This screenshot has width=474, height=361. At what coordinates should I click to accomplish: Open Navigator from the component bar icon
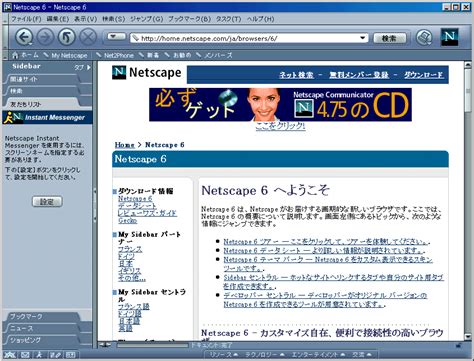[10, 355]
